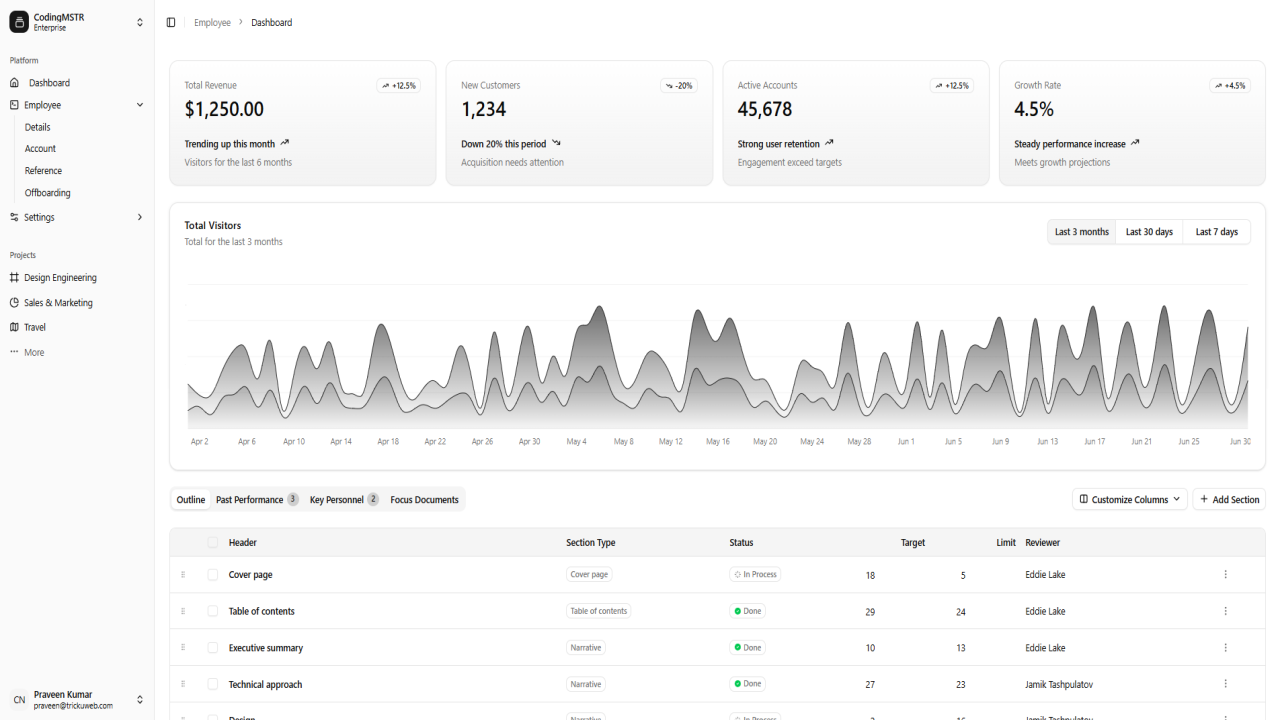Screen dimensions: 1280x720
Task: Click the Sales & Marketing pie icon
Action: [14, 302]
